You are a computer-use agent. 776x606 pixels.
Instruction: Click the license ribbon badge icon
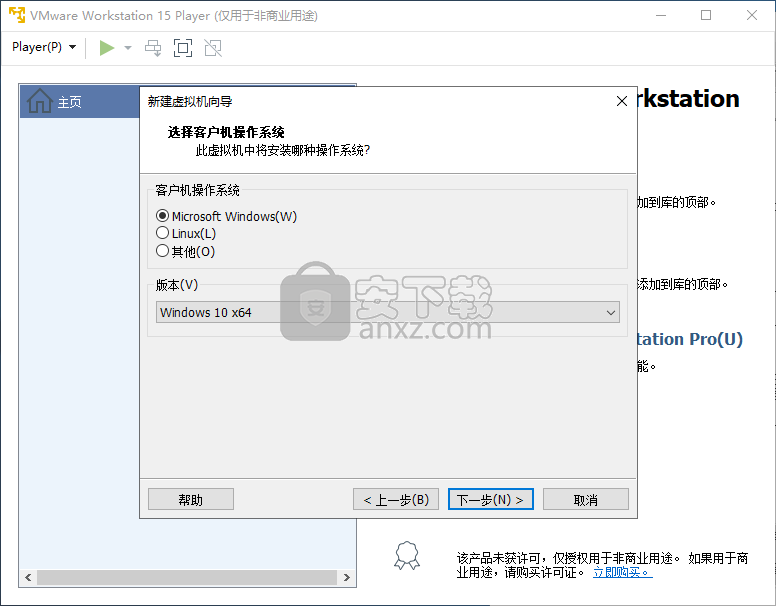pyautogui.click(x=407, y=556)
